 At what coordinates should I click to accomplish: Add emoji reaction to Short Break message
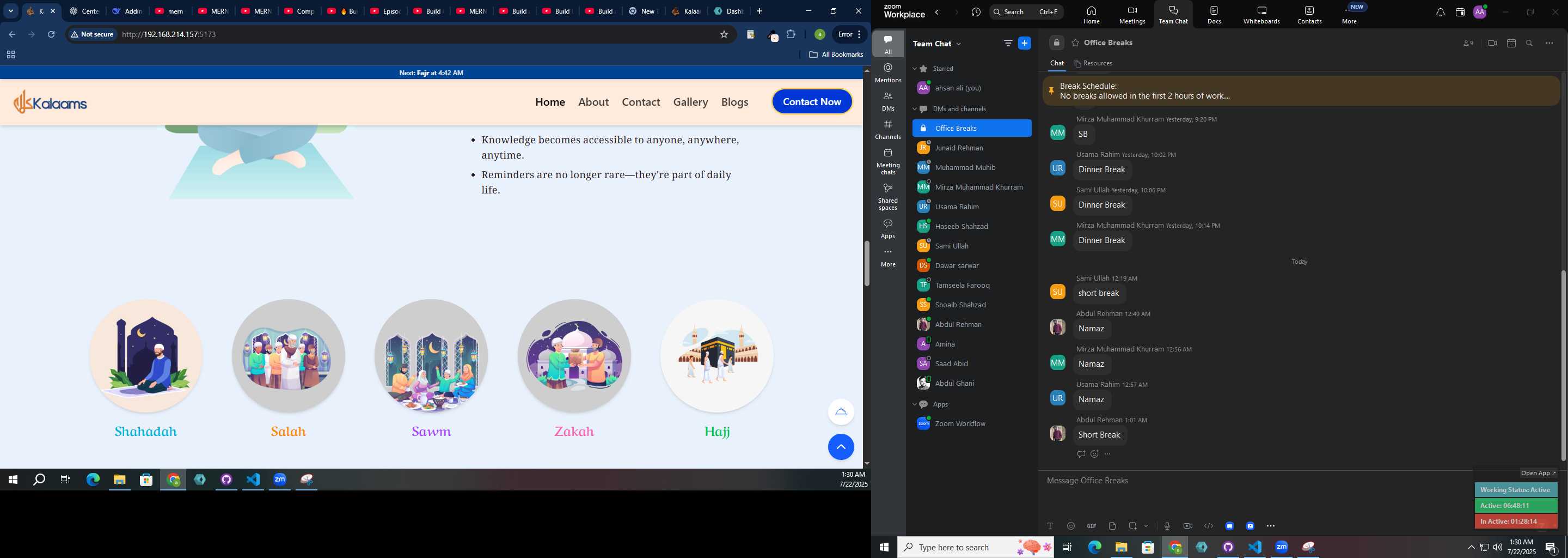pyautogui.click(x=1094, y=454)
